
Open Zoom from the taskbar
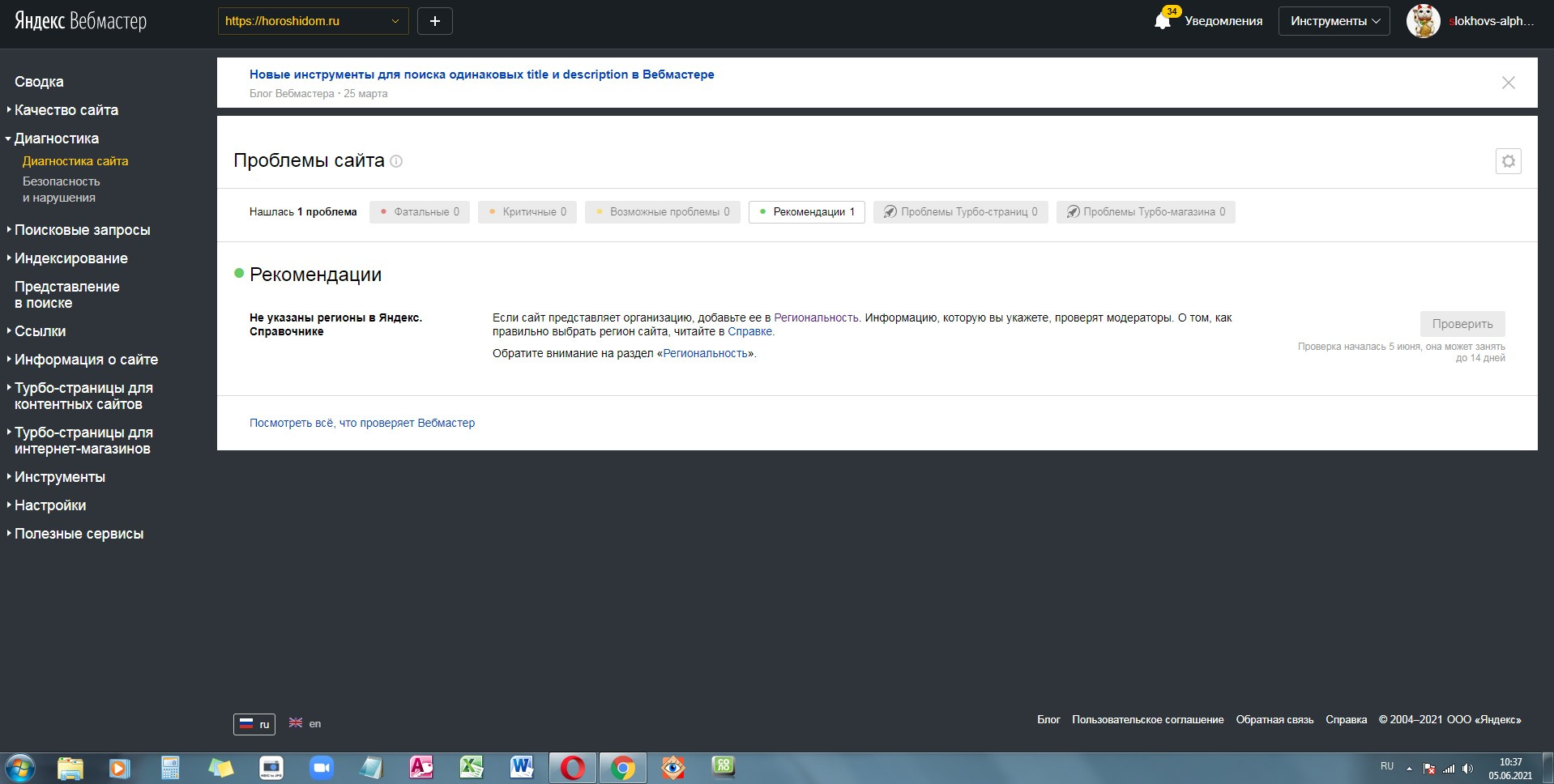[322, 768]
